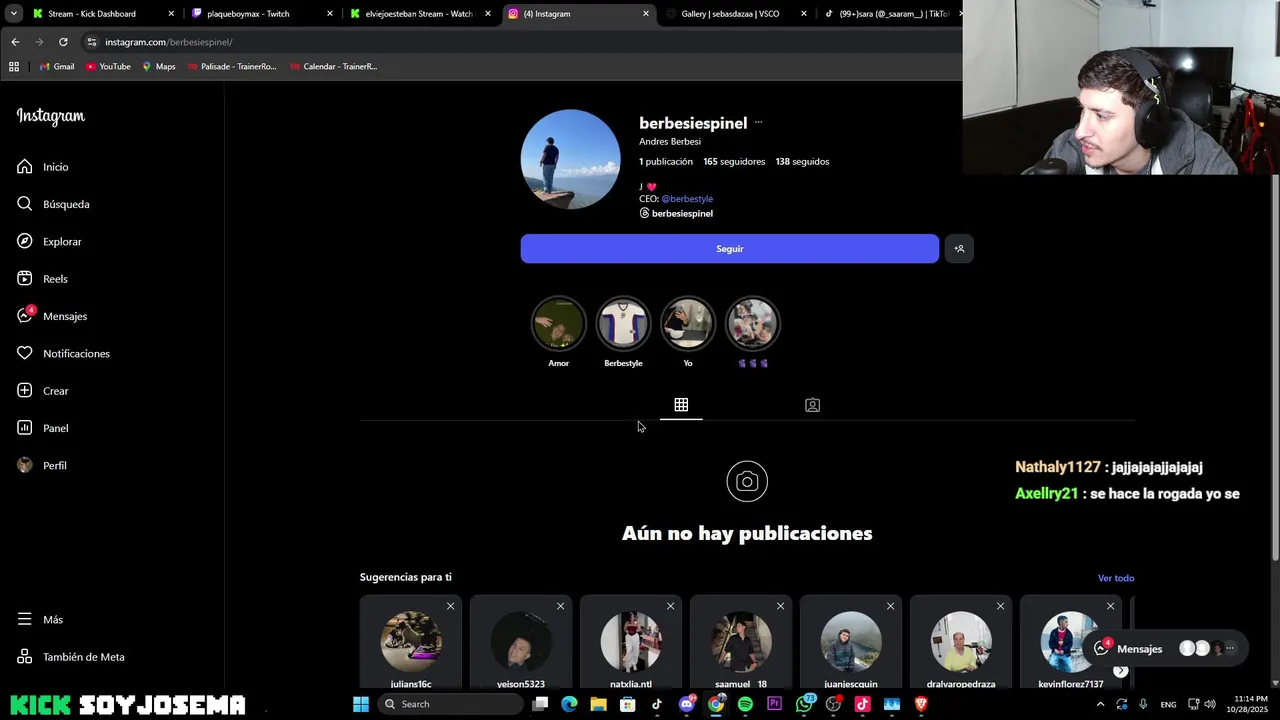The height and width of the screenshot is (720, 1280).
Task: Open Spotify from taskbar
Action: click(745, 704)
